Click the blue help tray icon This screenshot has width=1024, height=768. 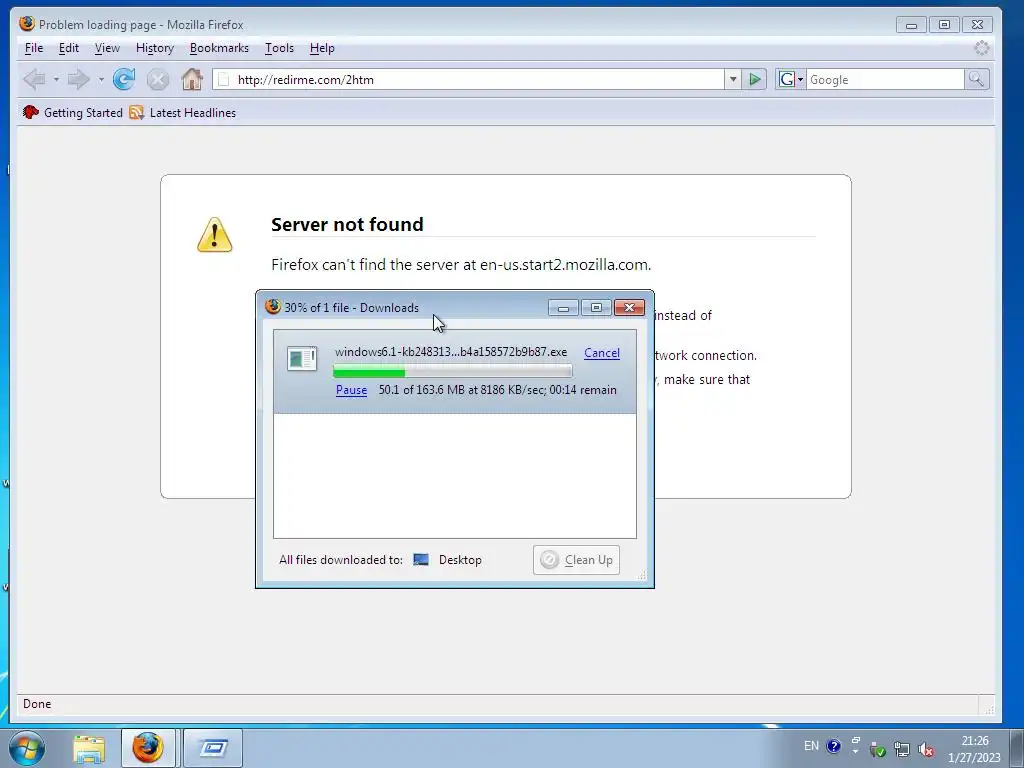pyautogui.click(x=834, y=746)
